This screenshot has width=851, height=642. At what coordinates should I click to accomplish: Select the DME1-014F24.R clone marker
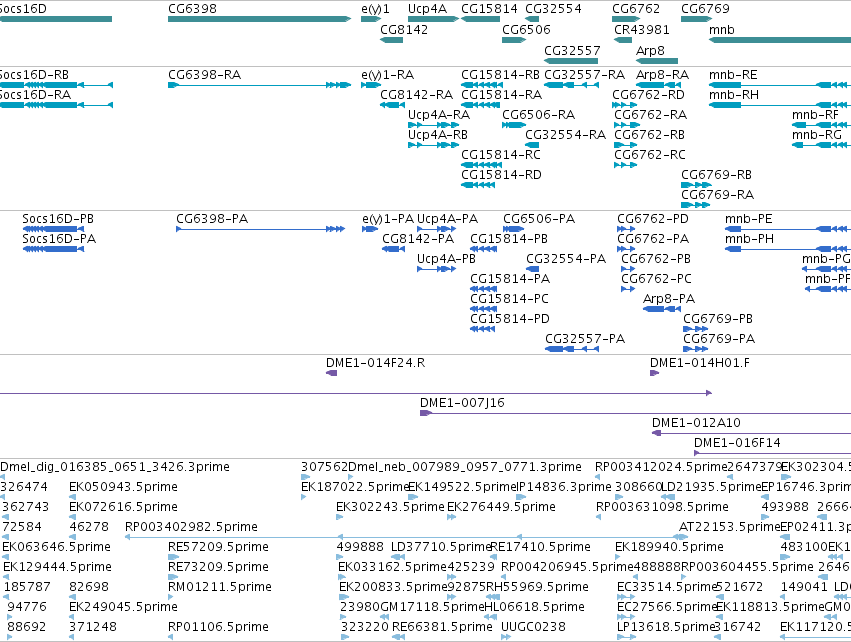(x=332, y=373)
